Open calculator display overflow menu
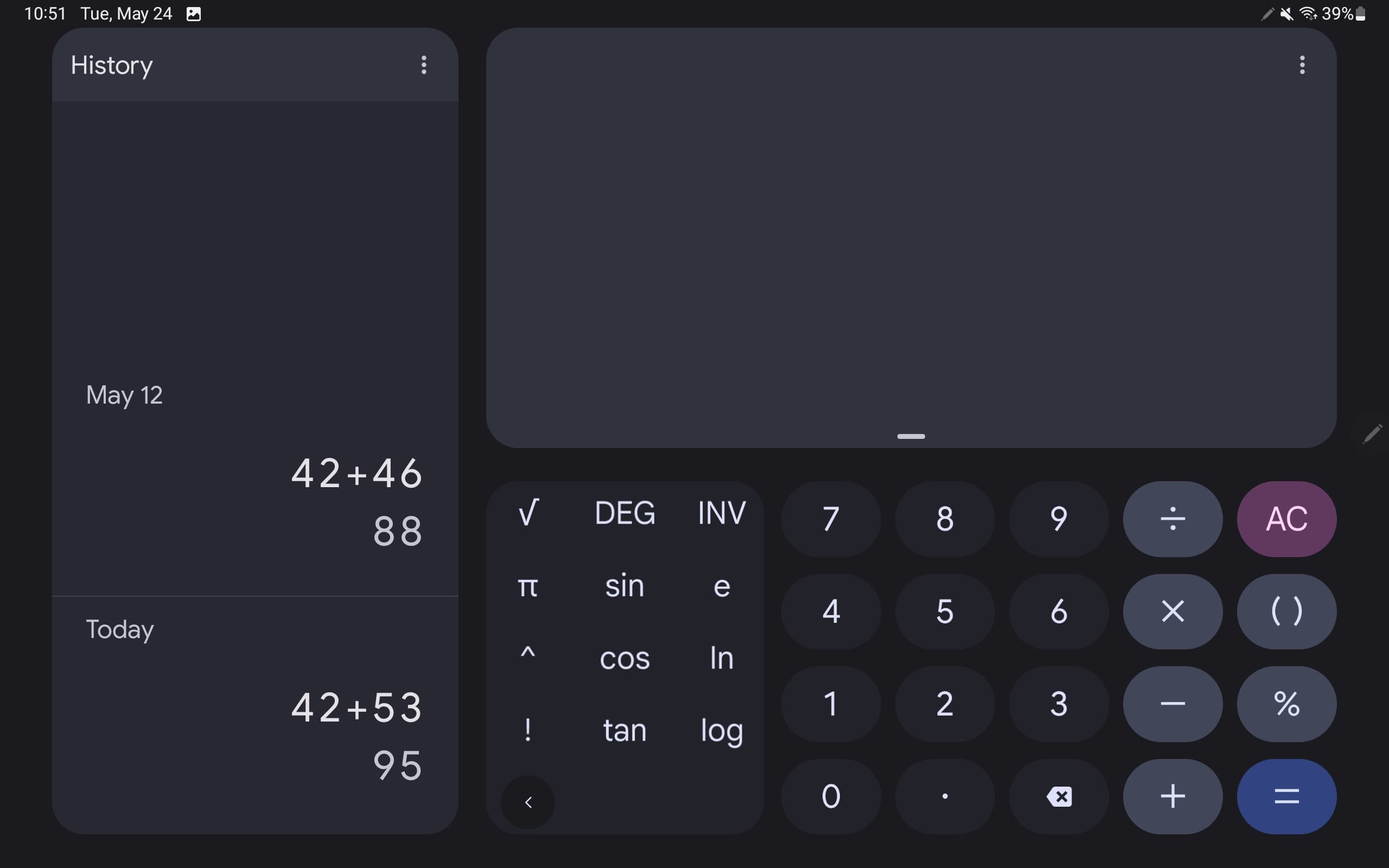 click(x=1302, y=65)
